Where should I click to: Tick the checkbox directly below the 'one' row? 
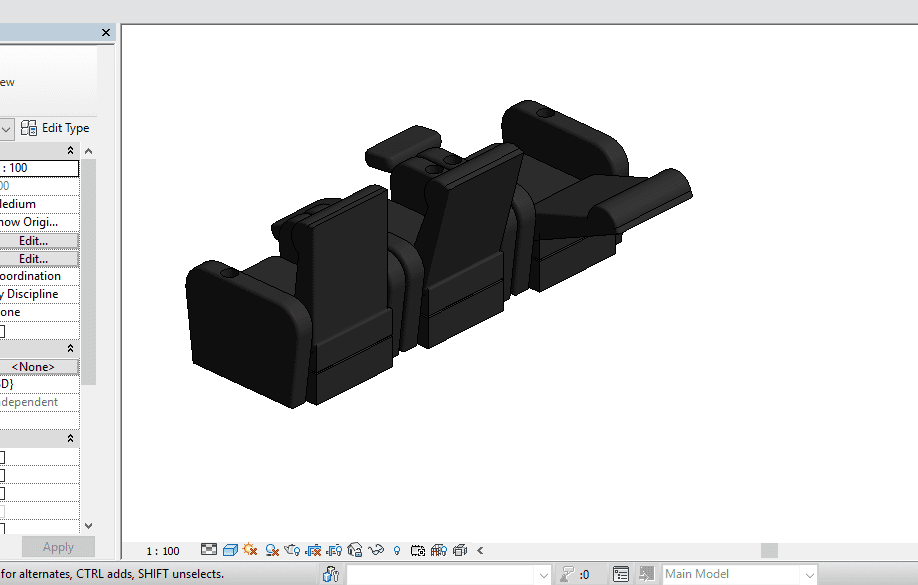2,331
